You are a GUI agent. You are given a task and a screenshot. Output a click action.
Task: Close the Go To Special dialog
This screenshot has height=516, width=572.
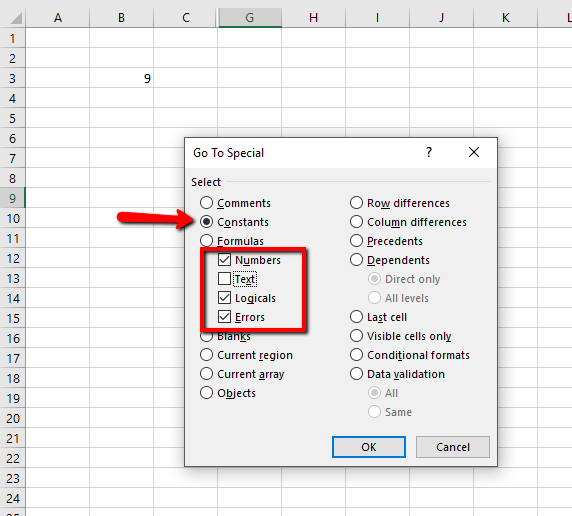(474, 152)
